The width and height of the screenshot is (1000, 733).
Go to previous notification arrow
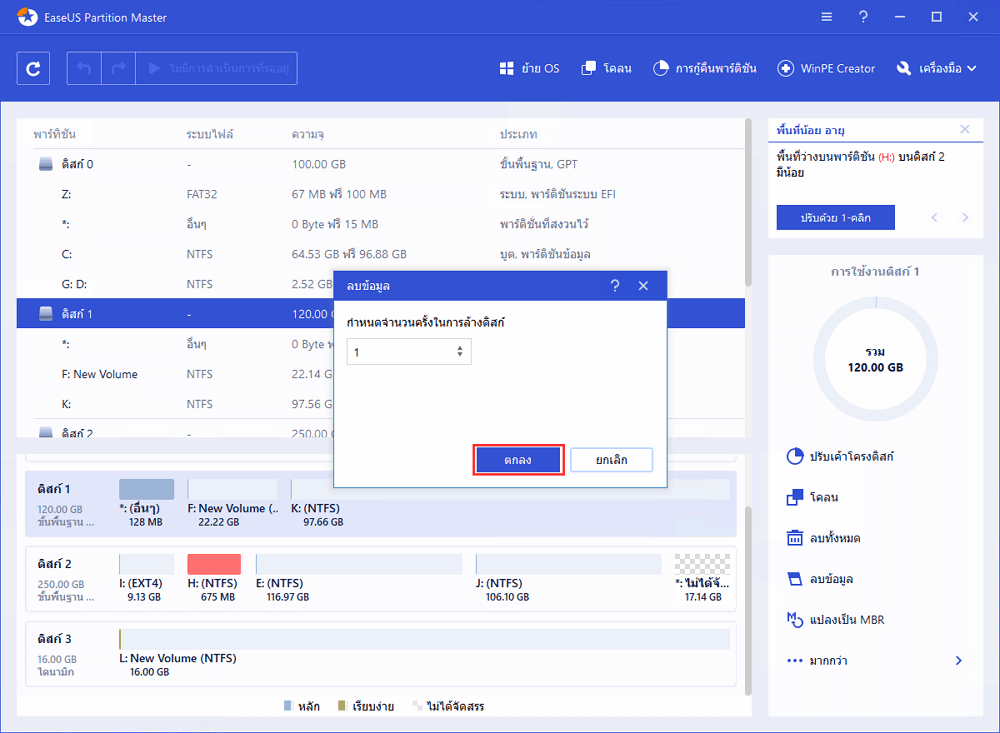[x=934, y=218]
